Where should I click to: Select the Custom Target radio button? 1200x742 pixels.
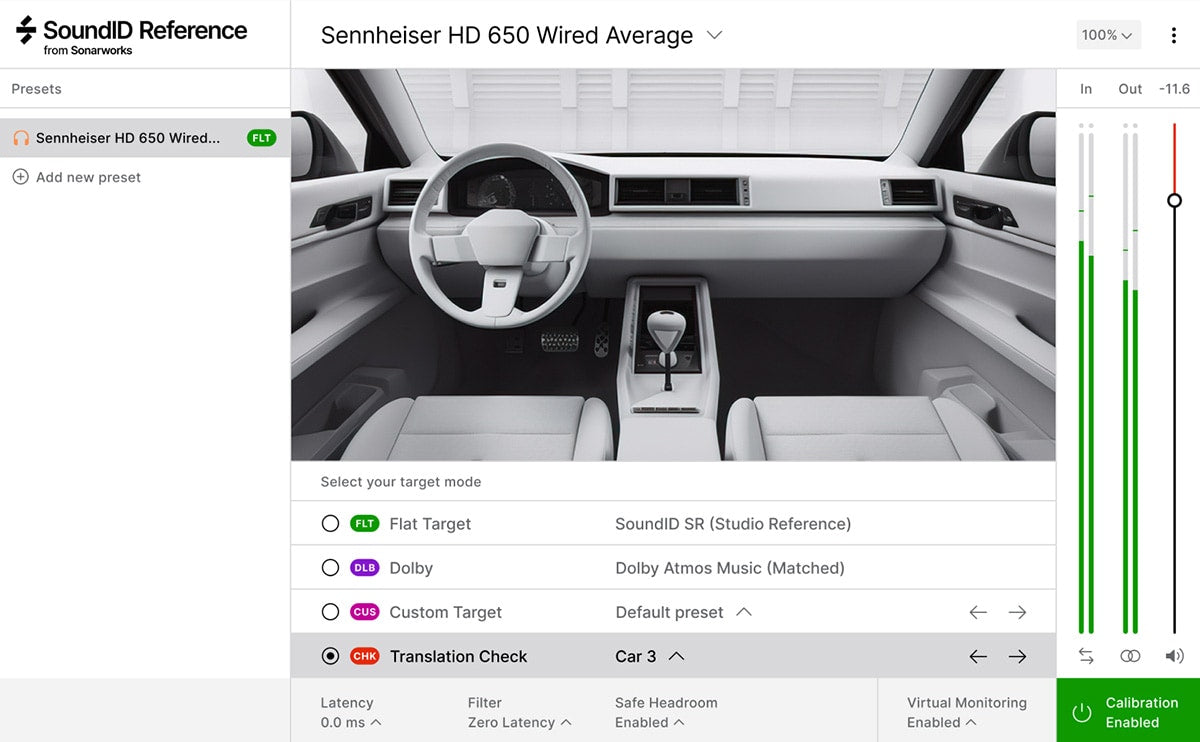pos(330,611)
